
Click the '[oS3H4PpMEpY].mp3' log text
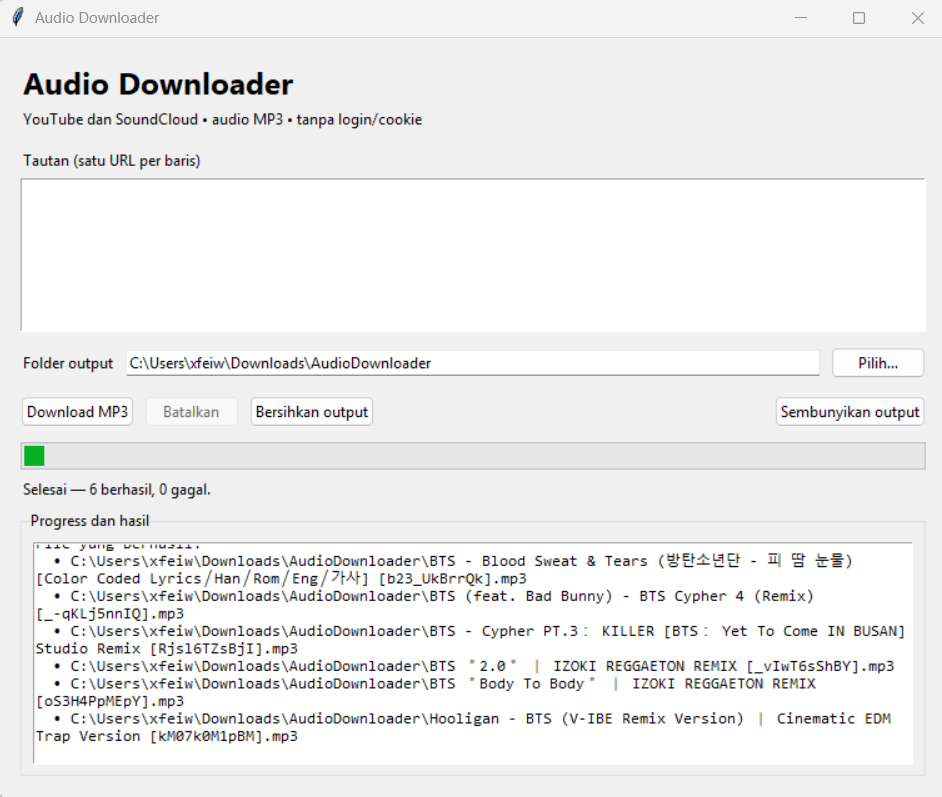(x=110, y=702)
